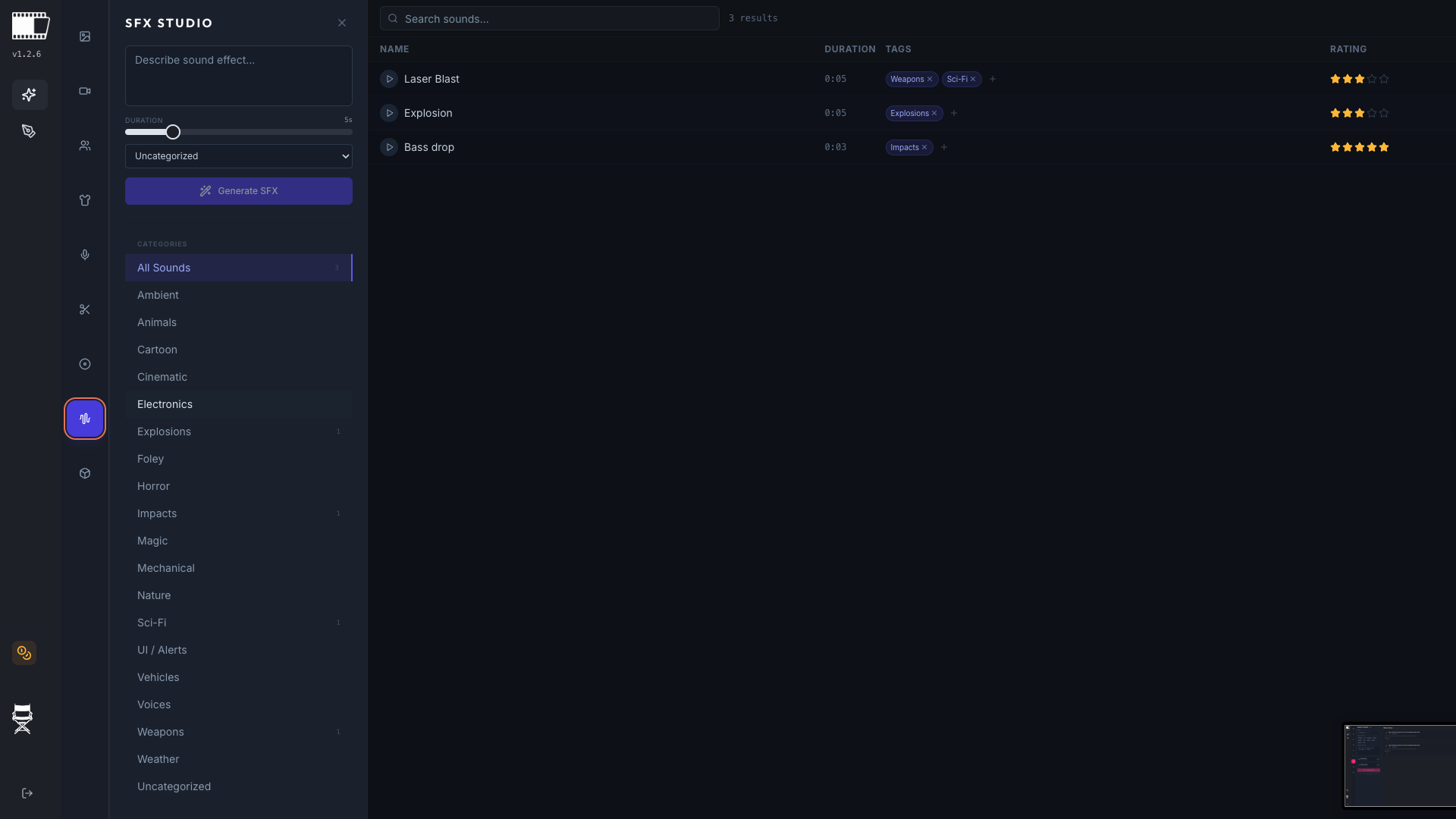Open the microphone voice sidebar icon
This screenshot has width=1456, height=819.
pos(85,255)
